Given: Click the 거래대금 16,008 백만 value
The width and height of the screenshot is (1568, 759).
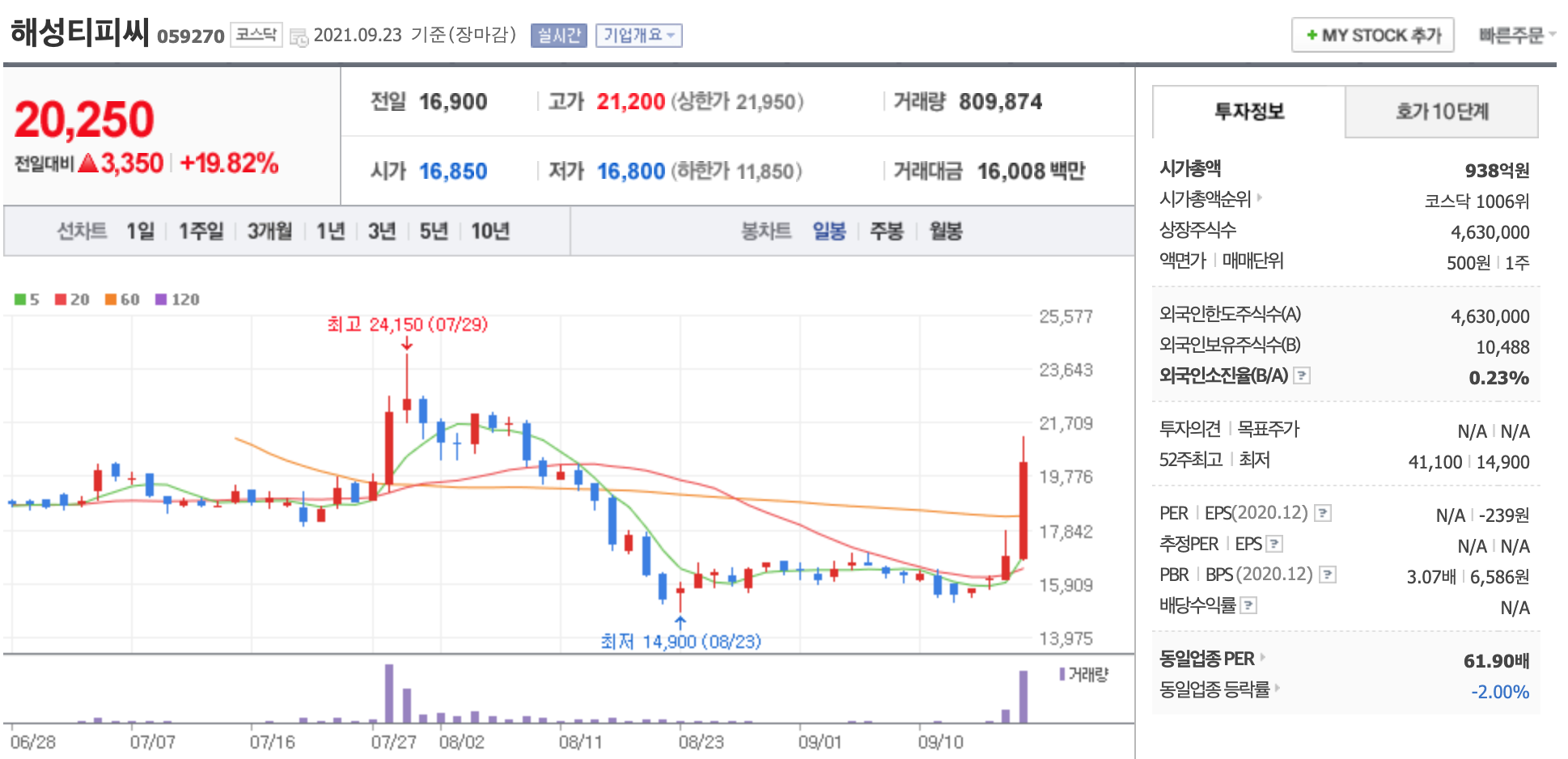Looking at the screenshot, I should point(1031,172).
